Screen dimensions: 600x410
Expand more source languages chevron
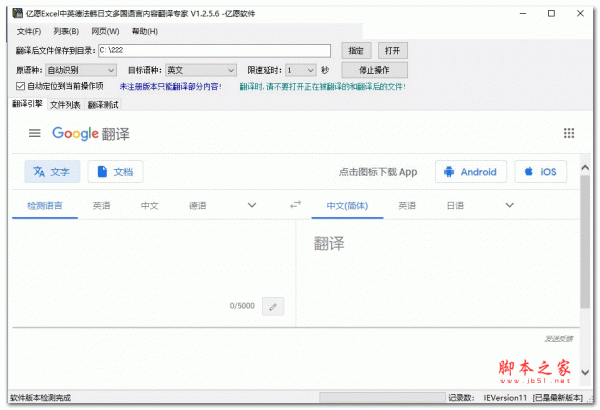coord(251,205)
